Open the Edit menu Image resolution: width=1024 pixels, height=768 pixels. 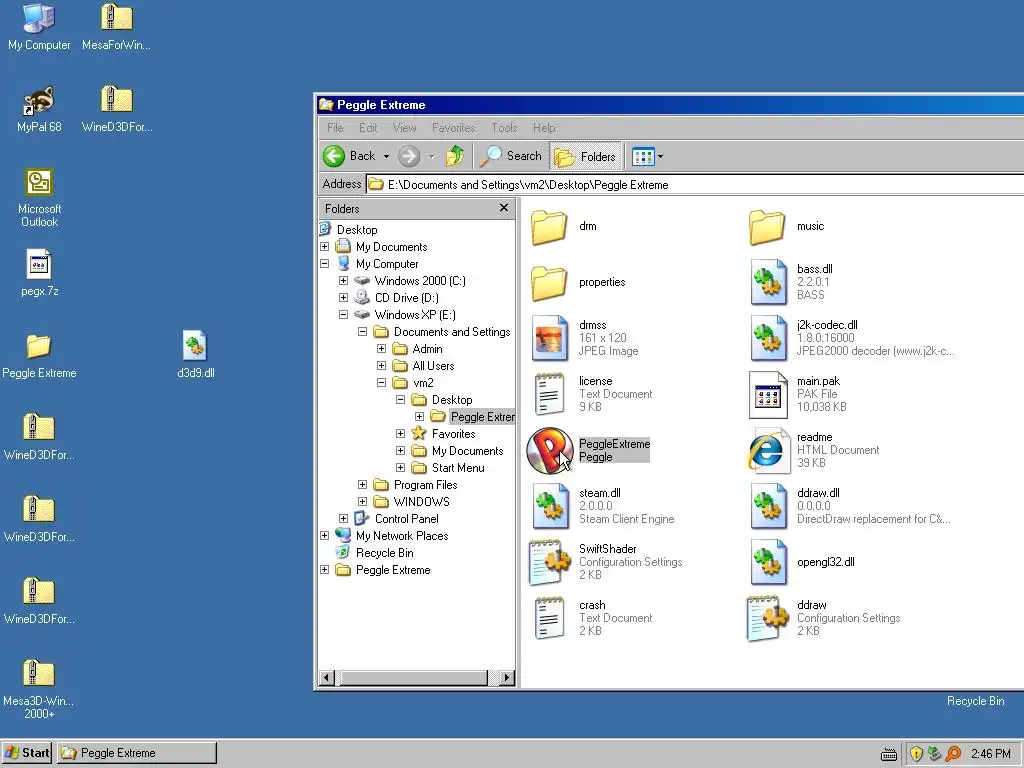point(368,128)
